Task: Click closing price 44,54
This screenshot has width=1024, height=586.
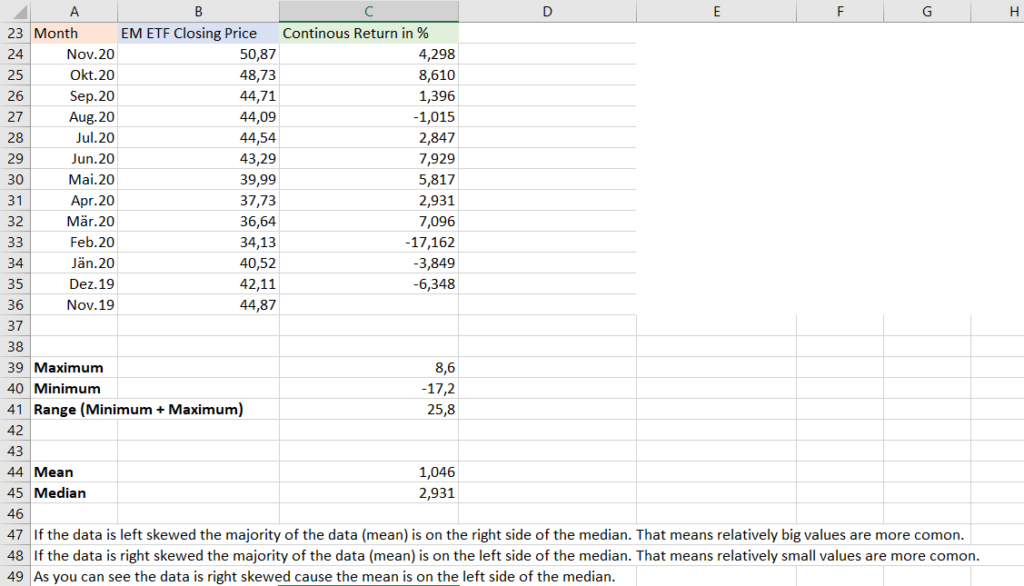Action: [x=199, y=138]
